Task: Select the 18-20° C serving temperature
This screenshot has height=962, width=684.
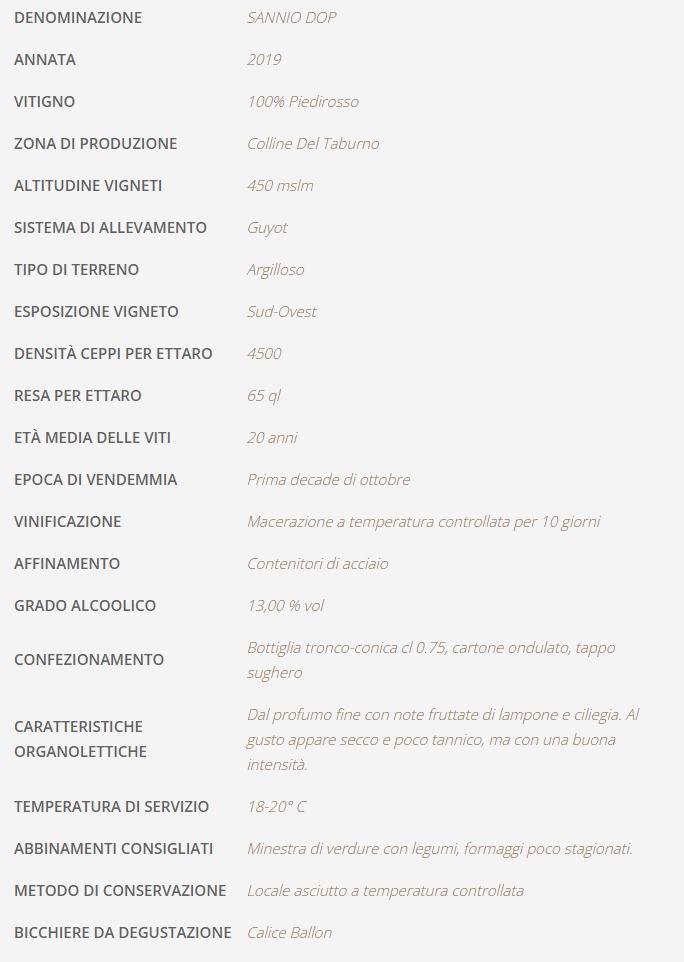Action: point(276,806)
